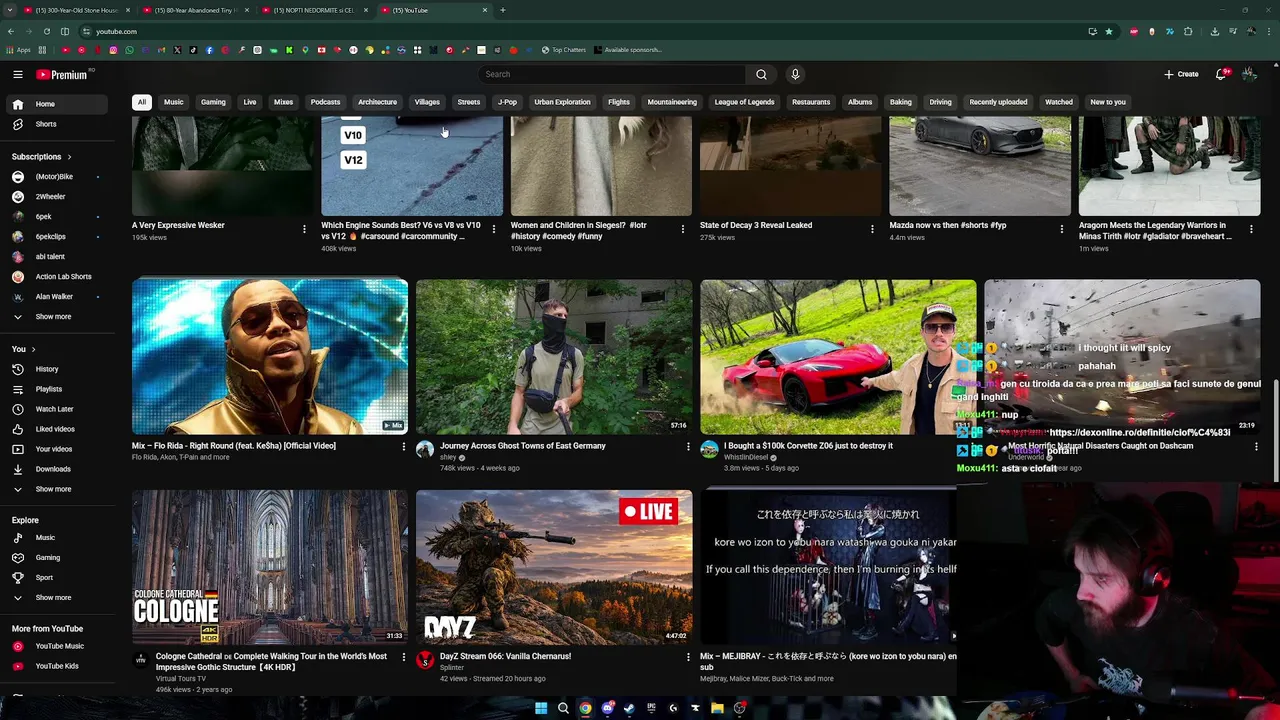Select the Podcasts filter chip
Screen dimensions: 1280x720
(325, 102)
